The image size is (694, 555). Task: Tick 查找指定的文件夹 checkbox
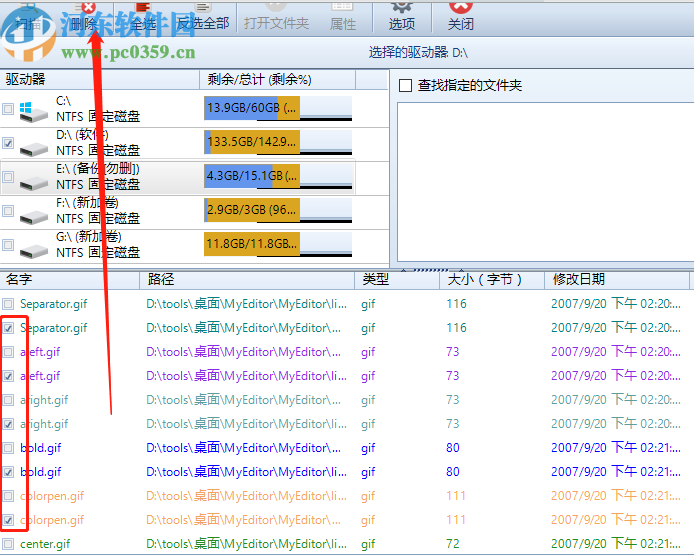point(405,86)
